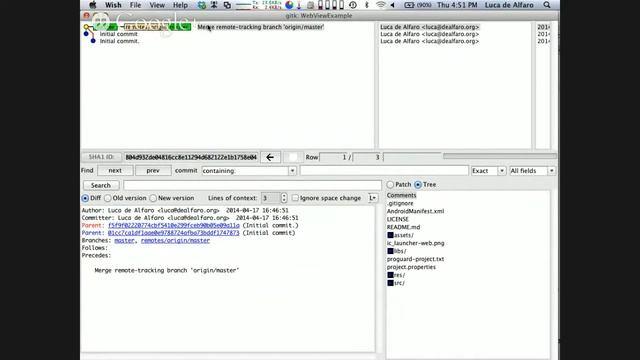Screen dimensions: 640x360
Task: Click the SHA1 ID field
Action: 191,157
